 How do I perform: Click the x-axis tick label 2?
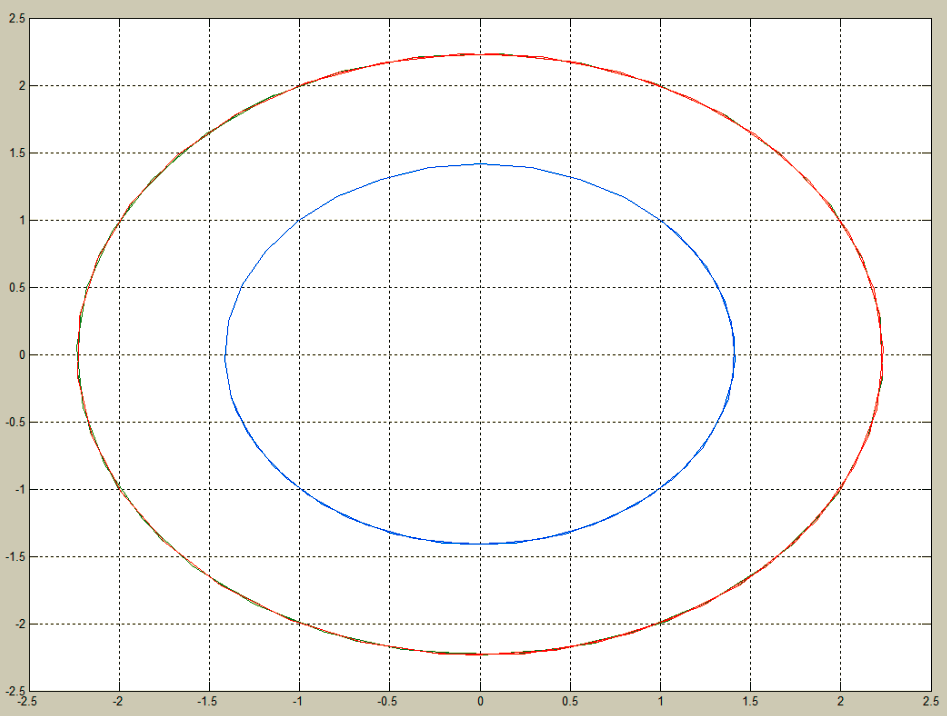pyautogui.click(x=840, y=702)
